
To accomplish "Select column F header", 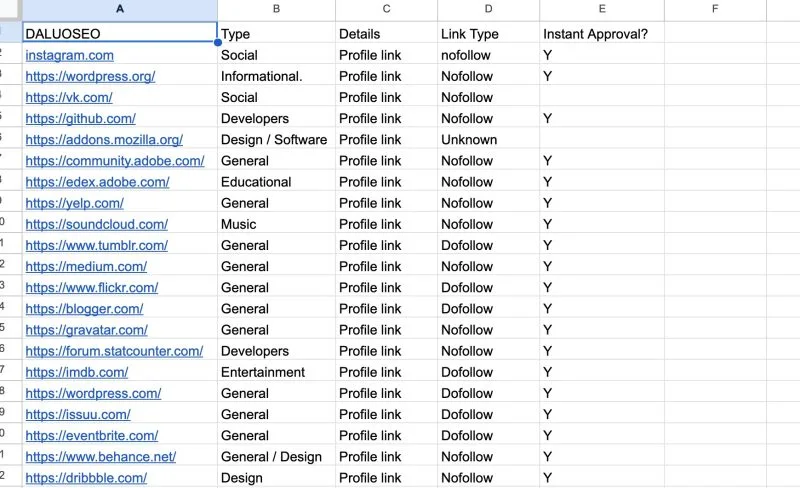I will tap(715, 9).
